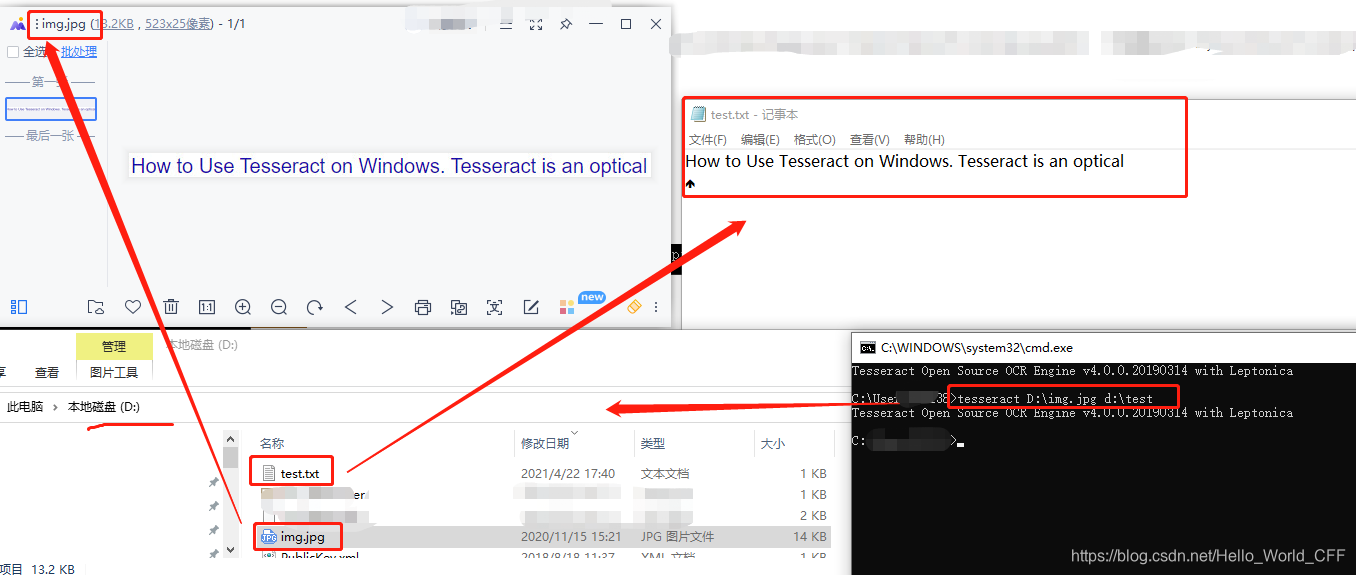Viewport: 1356px width, 575px height.
Task: Open the viewer app logo icon
Action: point(17,24)
